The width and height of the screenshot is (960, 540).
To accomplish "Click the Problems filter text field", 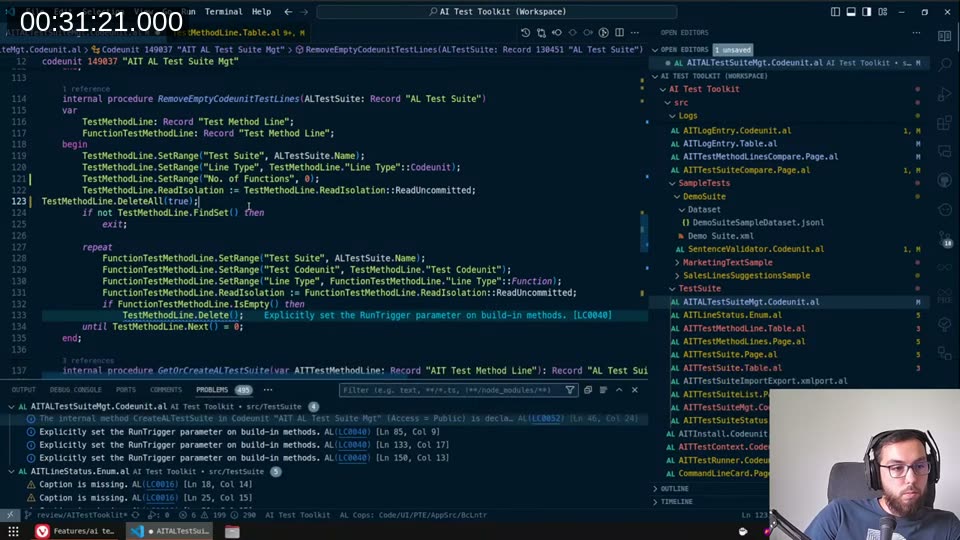I will 450,390.
